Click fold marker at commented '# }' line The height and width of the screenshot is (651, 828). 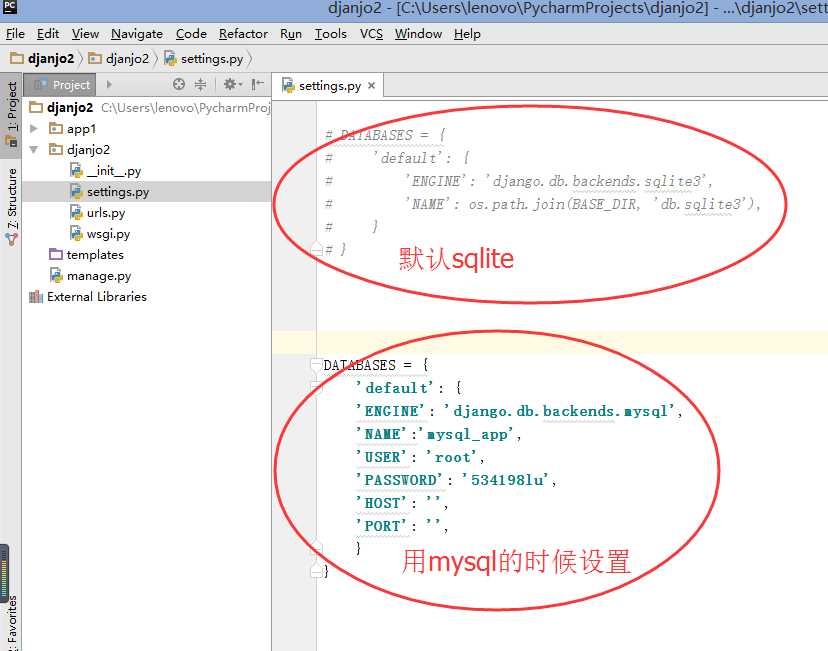click(316, 249)
